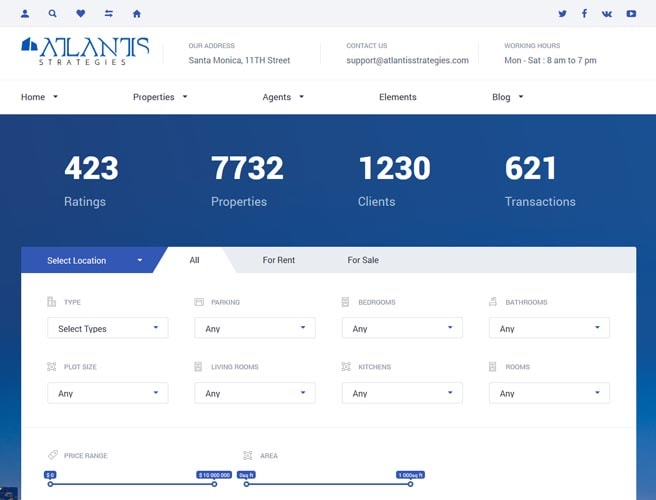This screenshot has width=656, height=500.
Task: Switch to the All tab
Action: coord(195,260)
